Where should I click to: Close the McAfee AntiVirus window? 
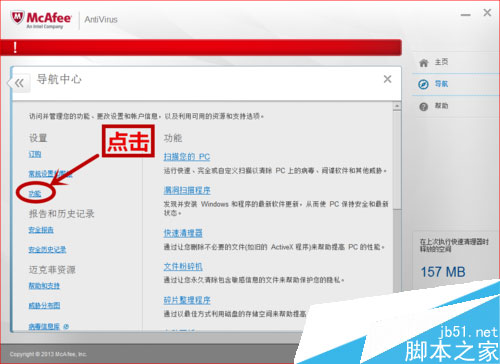click(487, 13)
